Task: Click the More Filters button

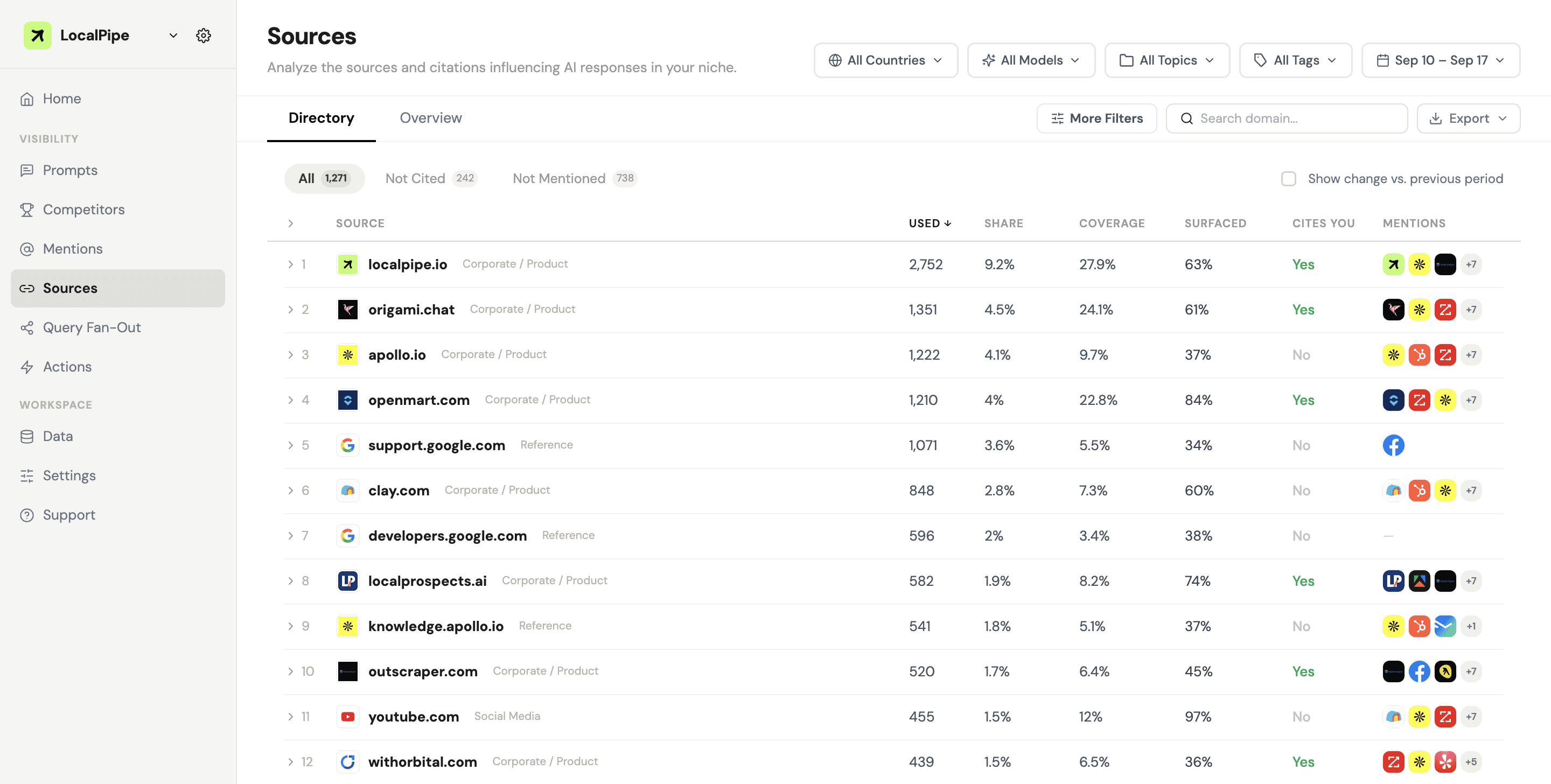Action: (1096, 118)
